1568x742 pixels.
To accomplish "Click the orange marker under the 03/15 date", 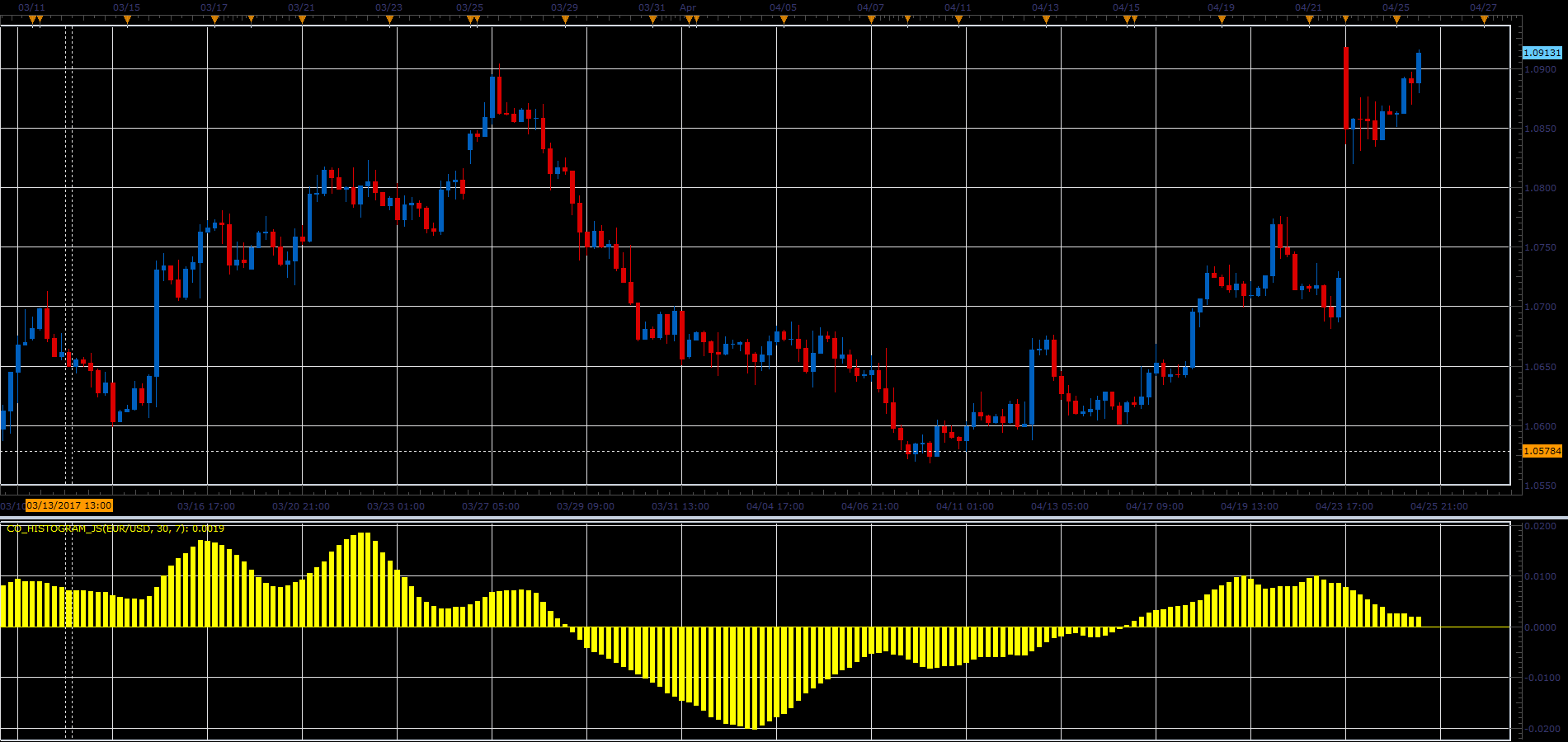I will pyautogui.click(x=127, y=20).
